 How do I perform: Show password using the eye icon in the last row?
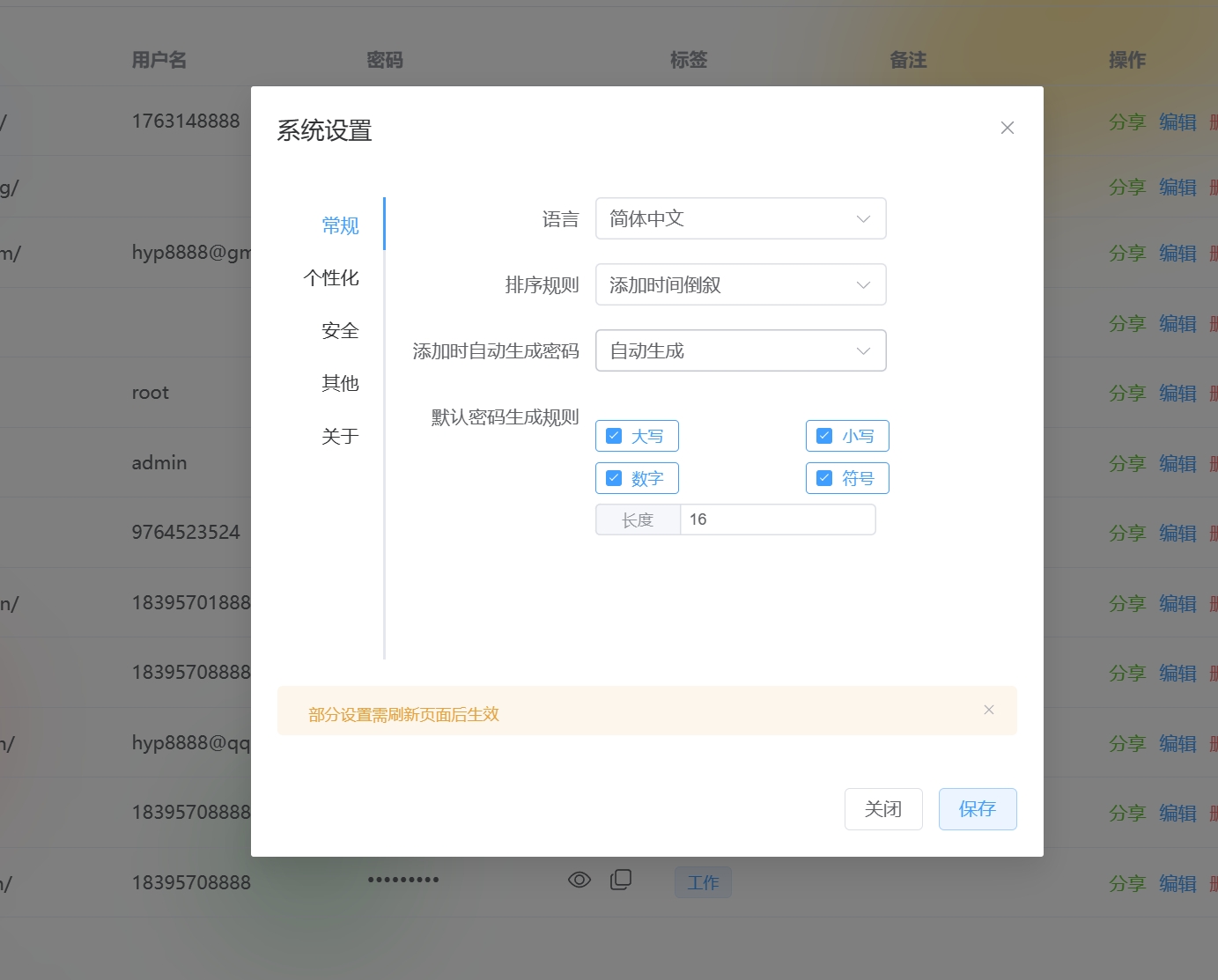click(x=579, y=880)
